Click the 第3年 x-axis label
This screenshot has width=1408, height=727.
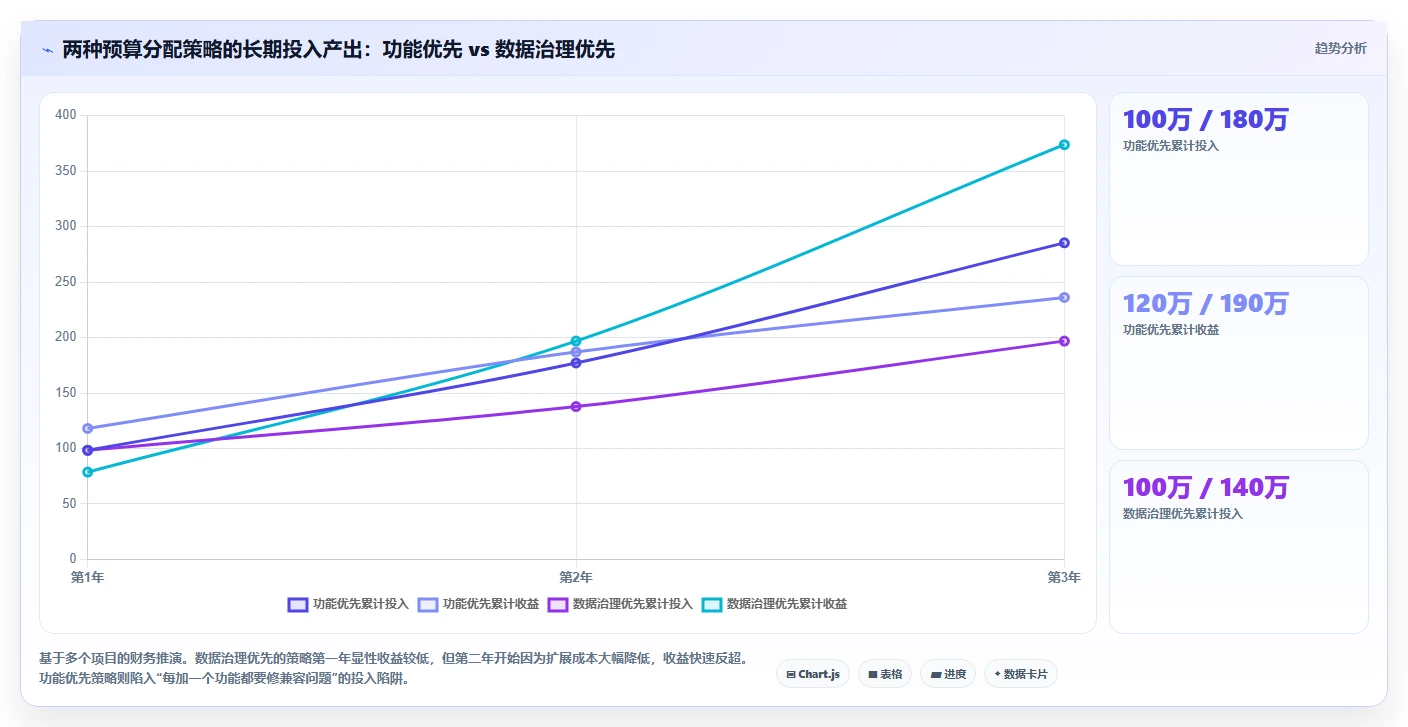coord(1064,577)
